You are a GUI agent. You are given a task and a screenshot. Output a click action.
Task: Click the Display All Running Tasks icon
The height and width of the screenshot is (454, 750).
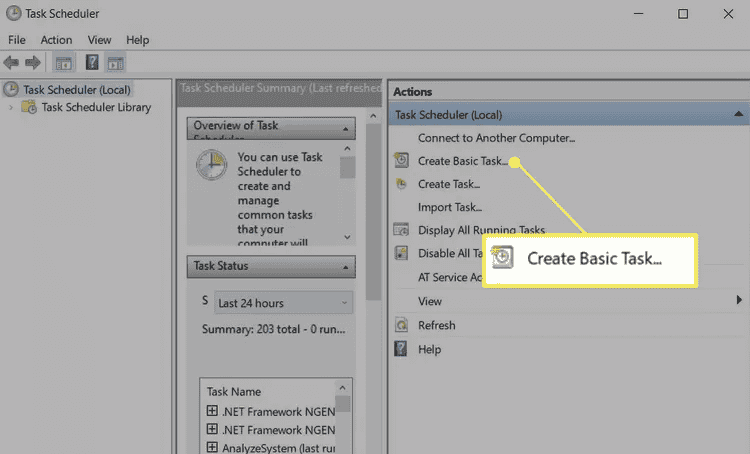(401, 230)
